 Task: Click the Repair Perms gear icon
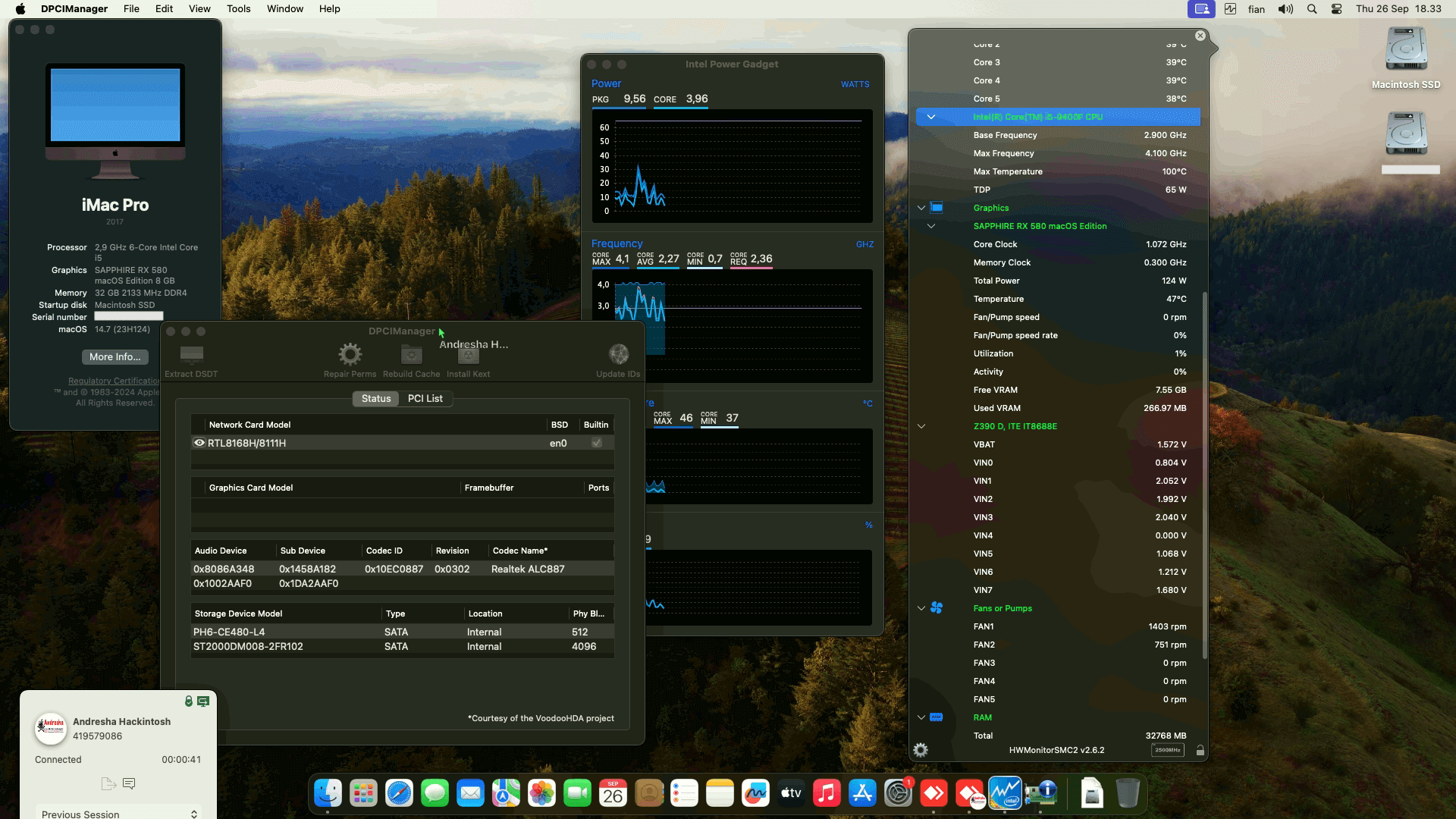[350, 354]
